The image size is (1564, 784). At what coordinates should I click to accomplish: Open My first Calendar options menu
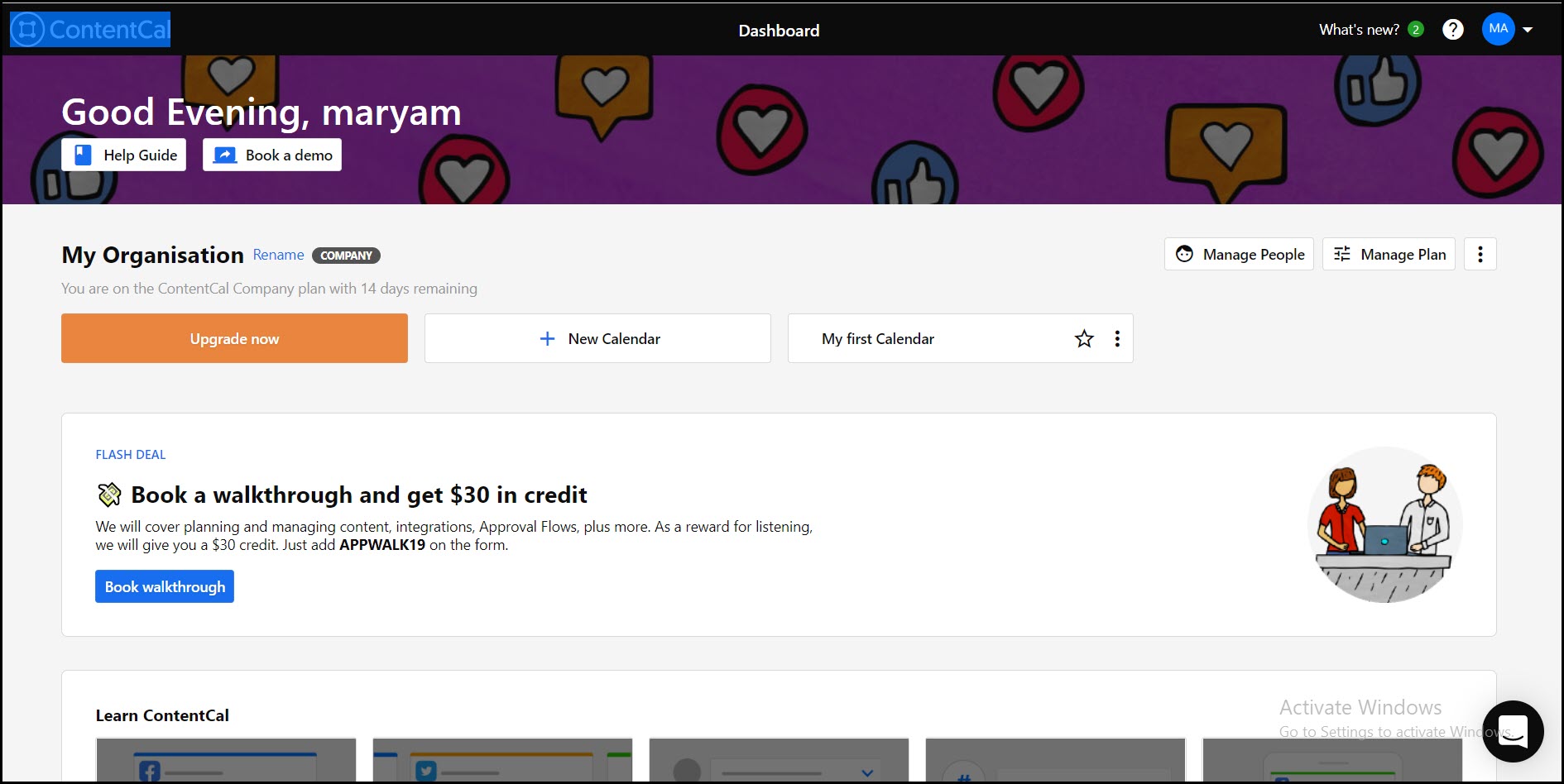point(1117,338)
